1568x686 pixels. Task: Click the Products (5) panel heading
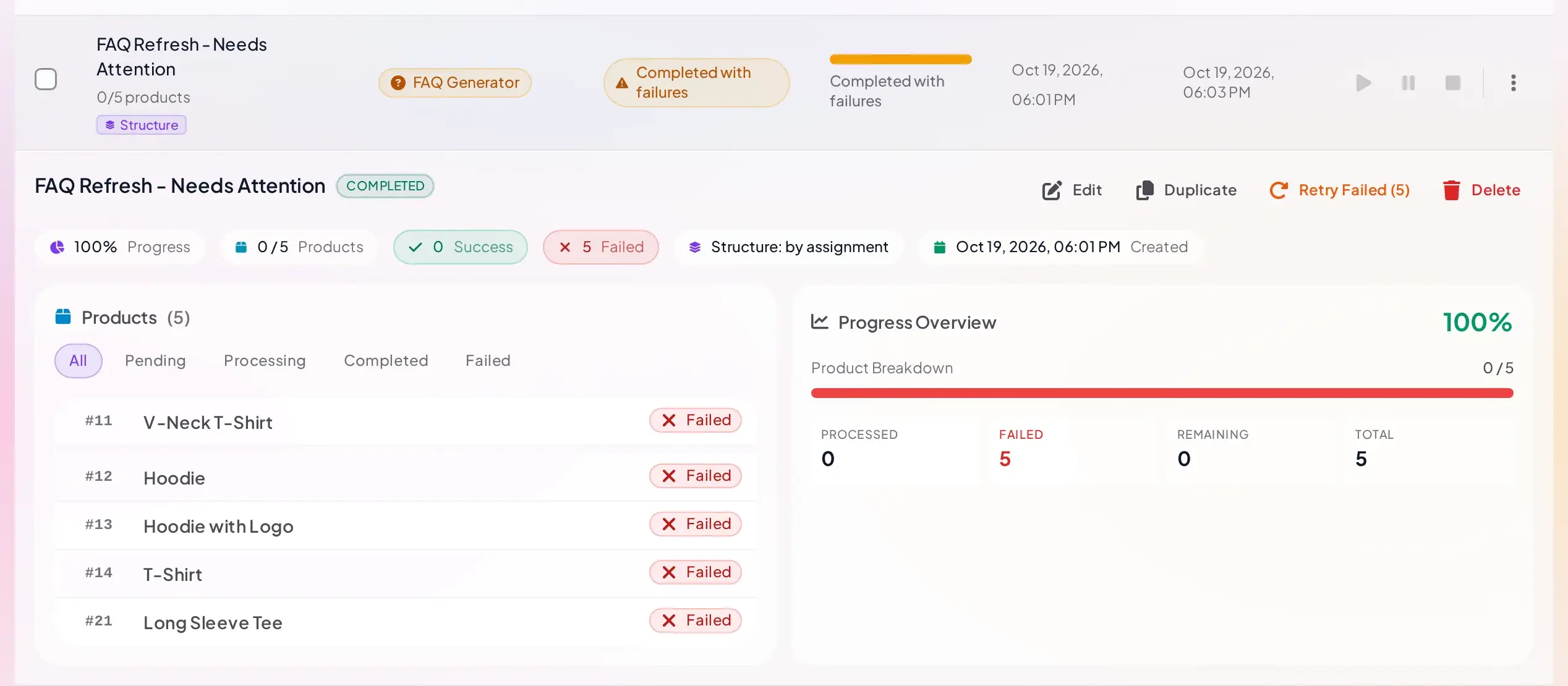coord(135,318)
